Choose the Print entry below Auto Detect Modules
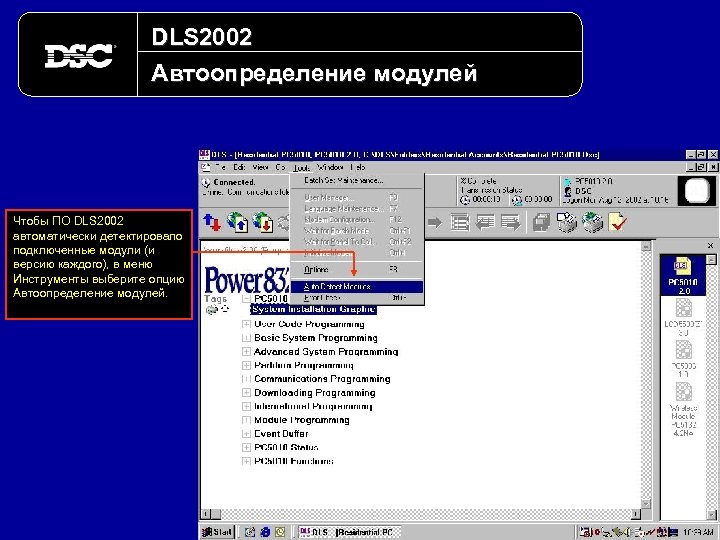Viewport: 720px width, 540px height. coord(357,298)
